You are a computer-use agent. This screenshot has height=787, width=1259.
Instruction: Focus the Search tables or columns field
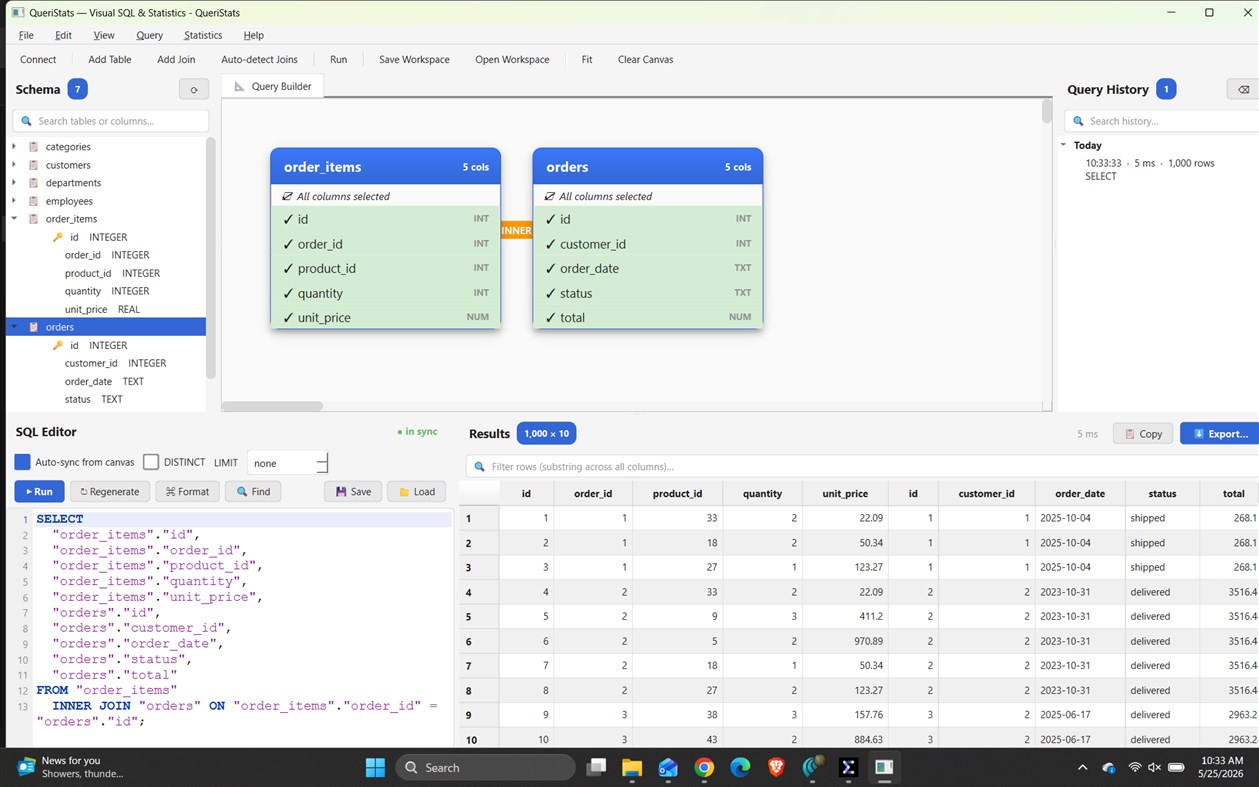(110, 121)
